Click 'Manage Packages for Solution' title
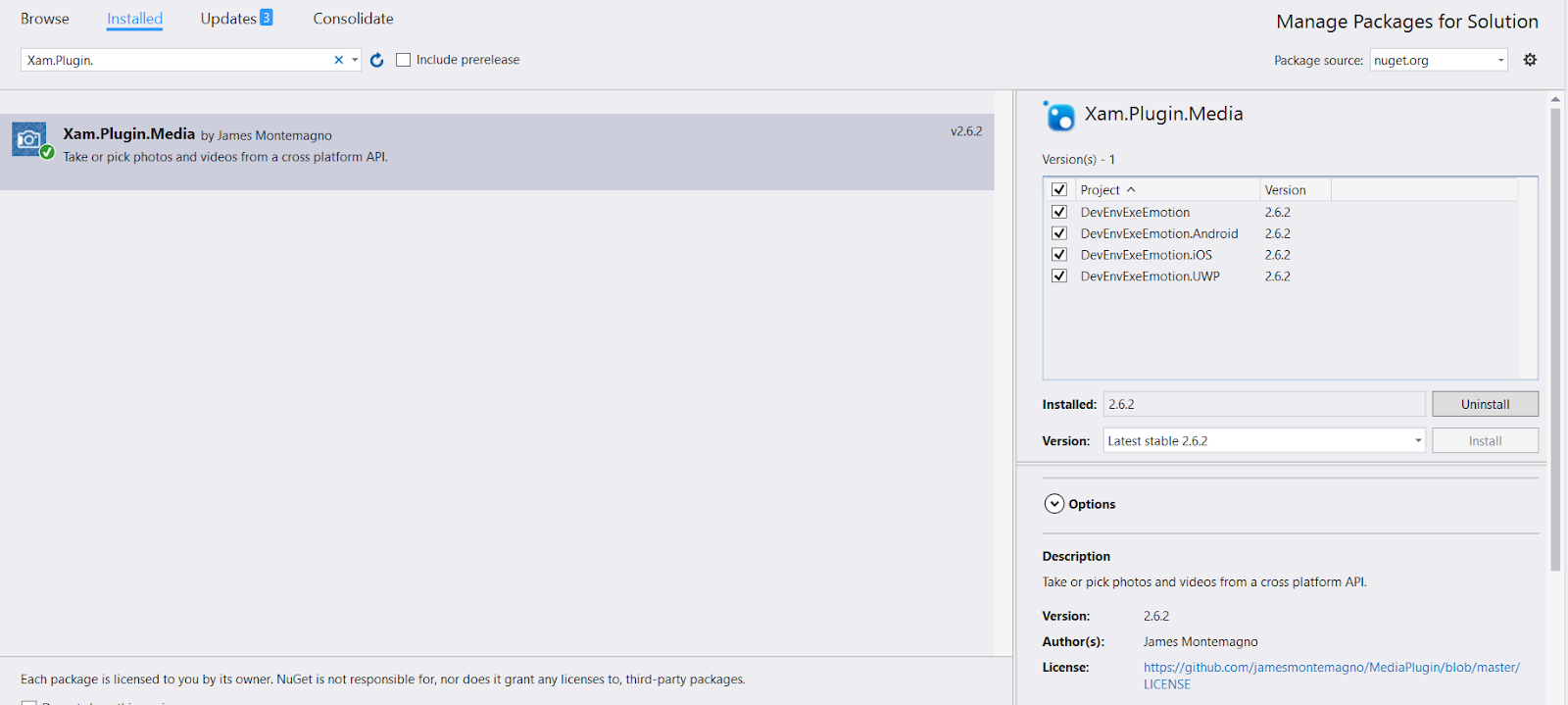1568x705 pixels. [x=1407, y=22]
